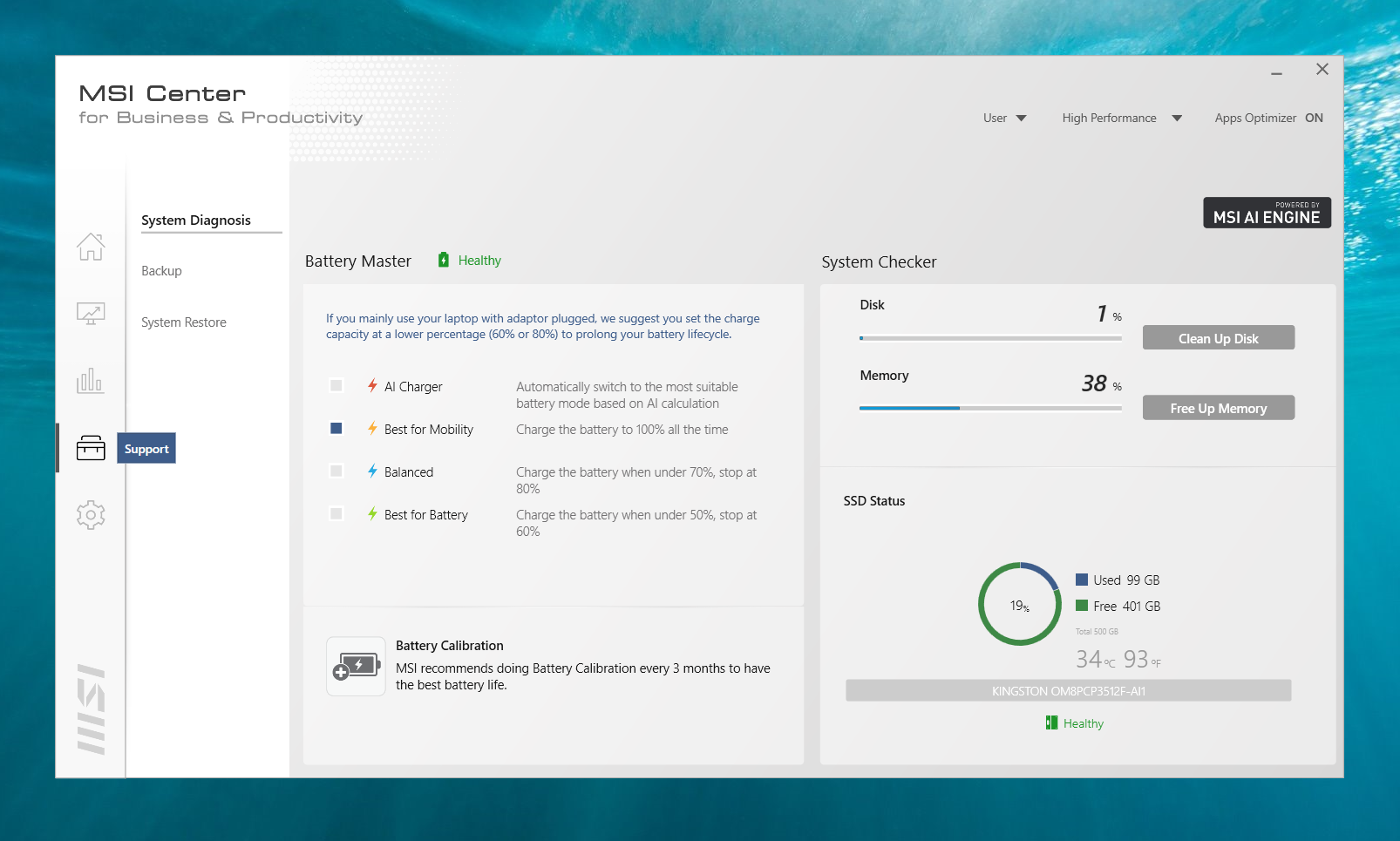Click the SSD Status heading

[x=874, y=501]
